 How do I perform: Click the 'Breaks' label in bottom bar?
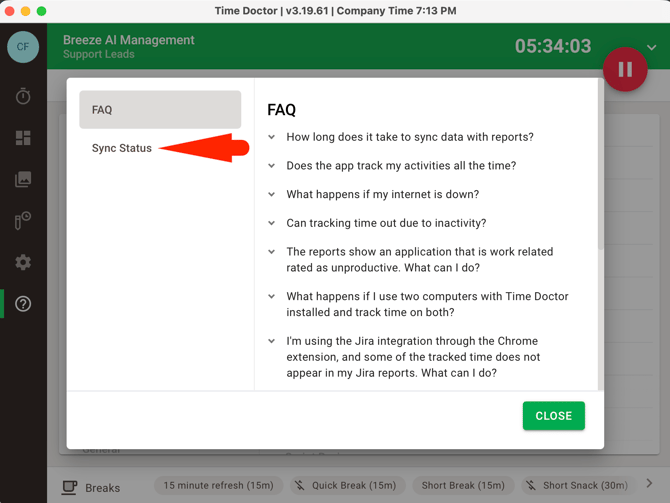103,488
